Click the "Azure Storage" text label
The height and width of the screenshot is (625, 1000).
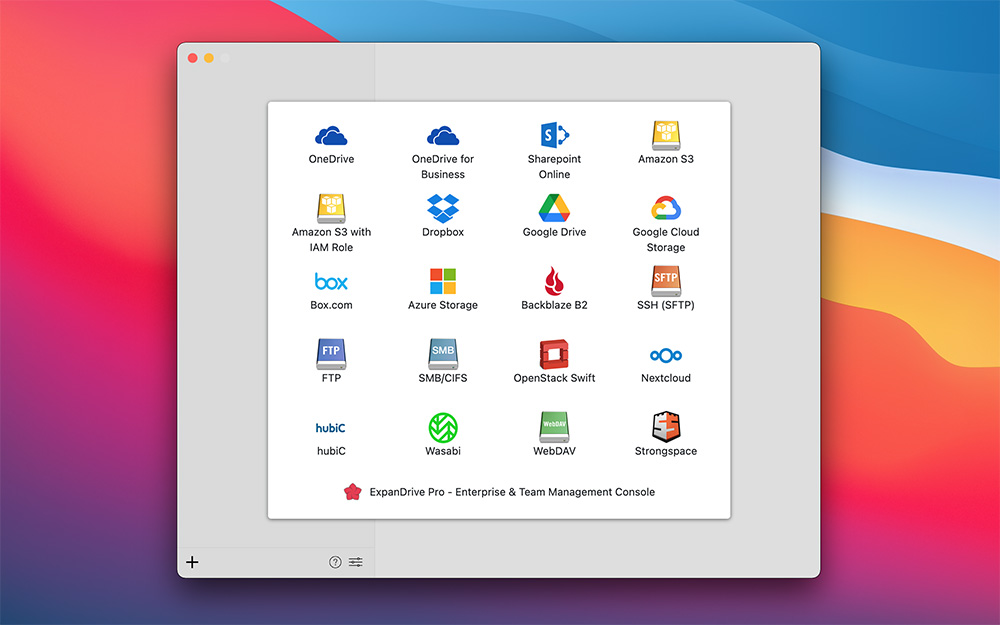(443, 305)
